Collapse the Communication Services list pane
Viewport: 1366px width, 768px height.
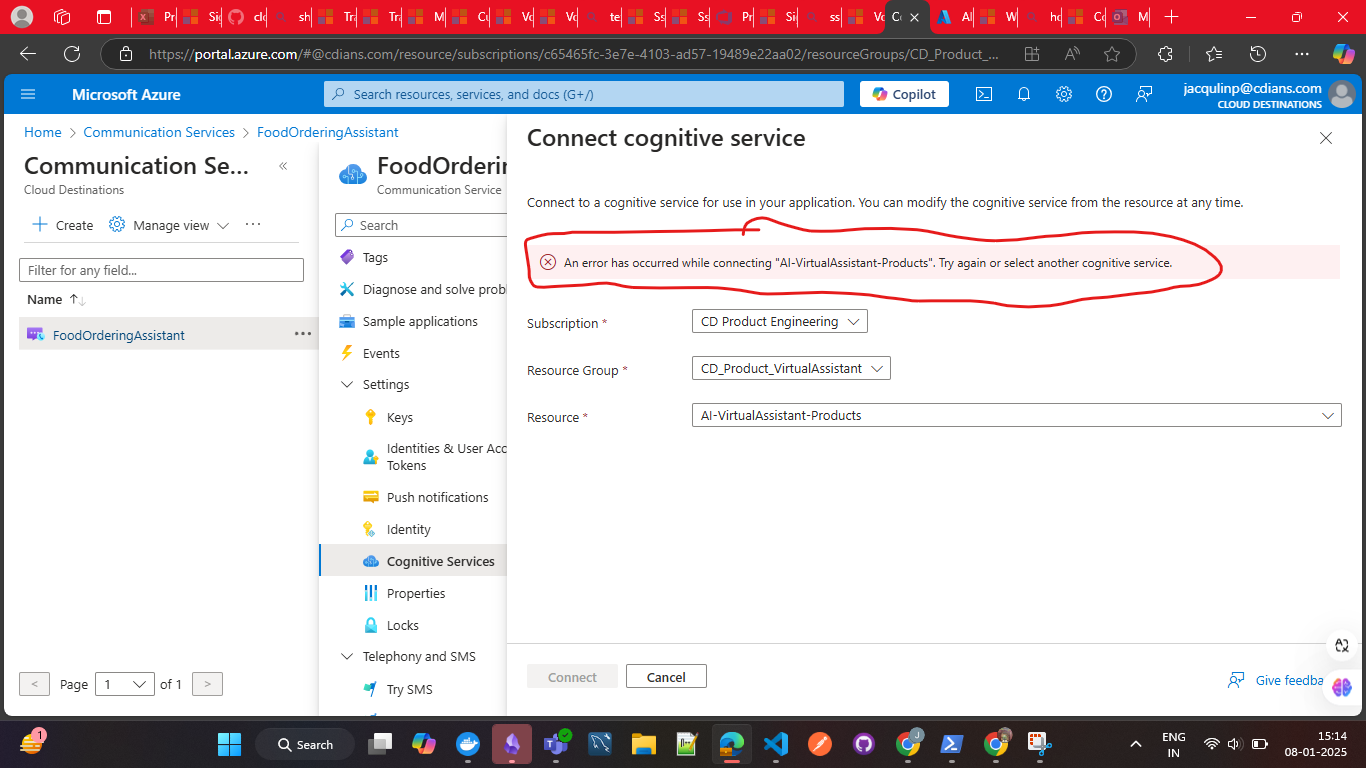[283, 166]
